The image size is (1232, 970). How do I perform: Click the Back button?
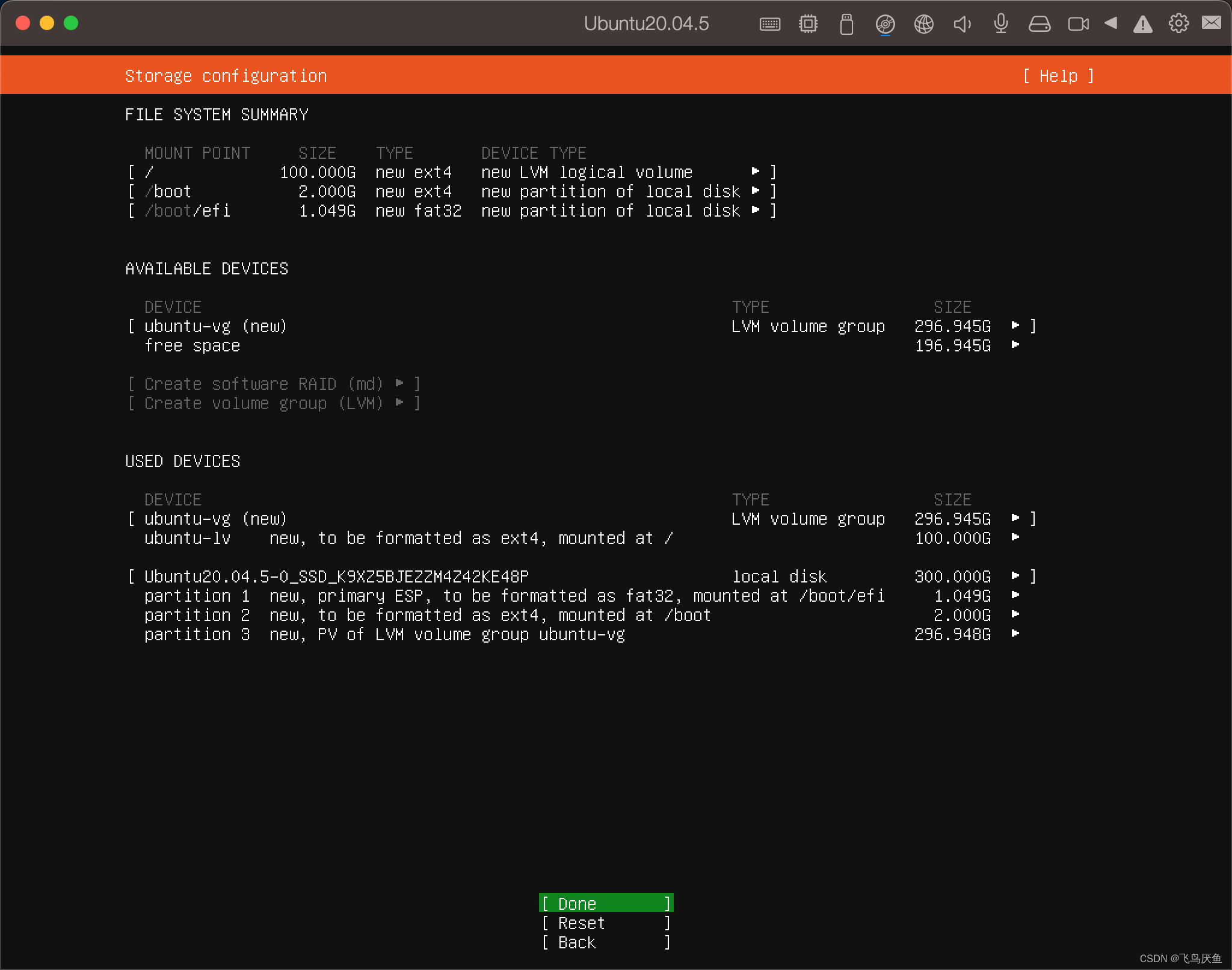coord(606,942)
